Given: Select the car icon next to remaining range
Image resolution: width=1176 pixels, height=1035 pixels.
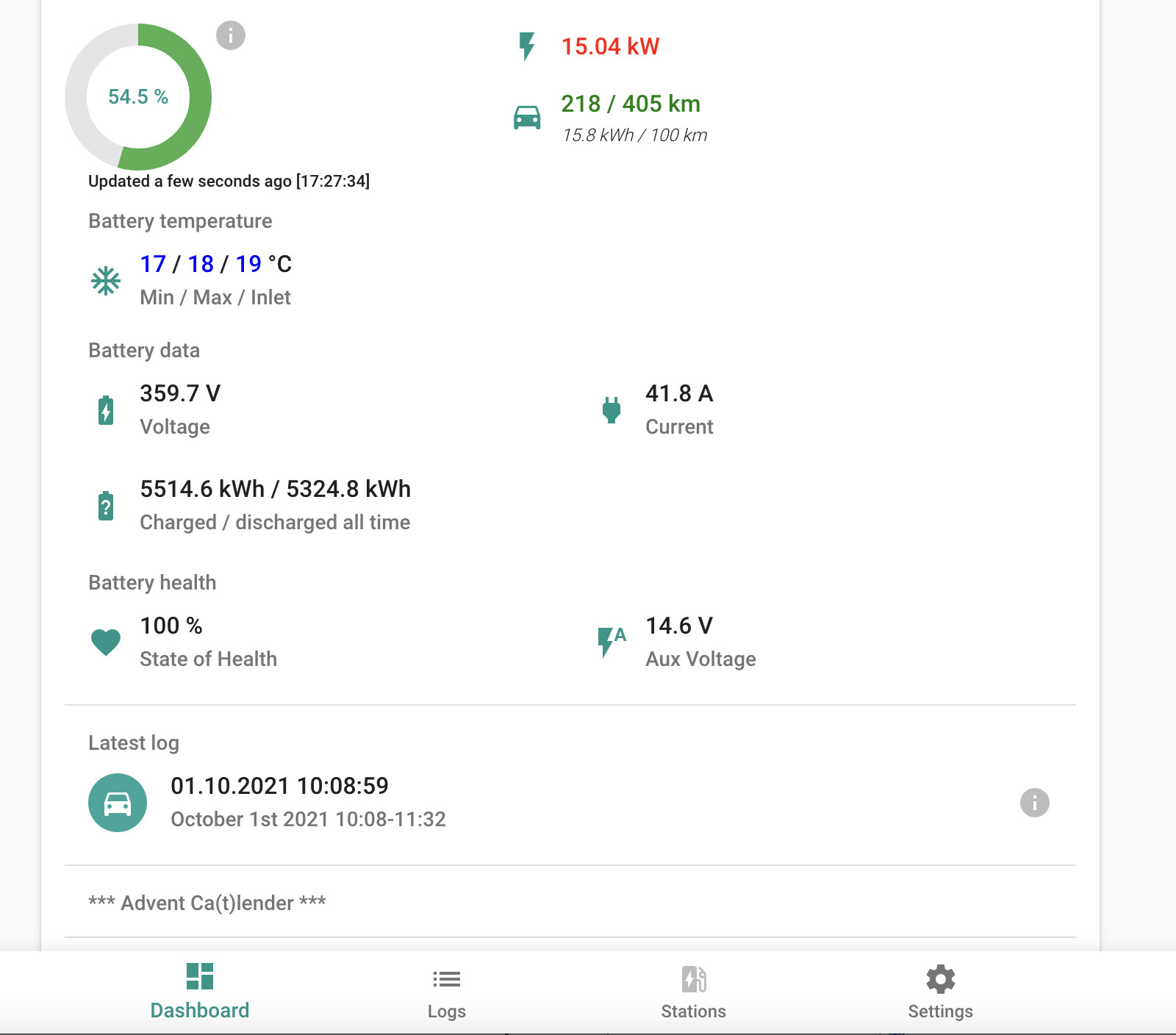Looking at the screenshot, I should point(528,115).
